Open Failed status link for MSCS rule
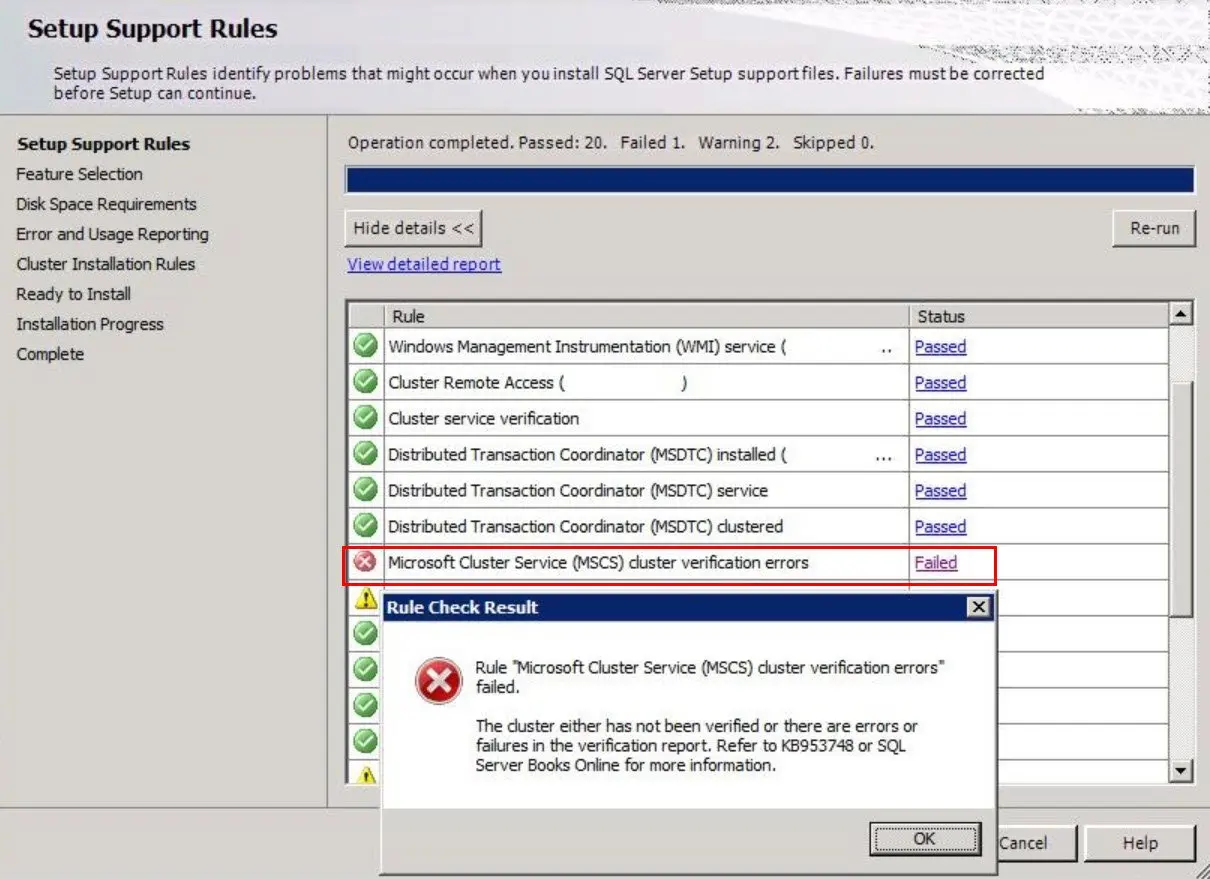 tap(936, 563)
